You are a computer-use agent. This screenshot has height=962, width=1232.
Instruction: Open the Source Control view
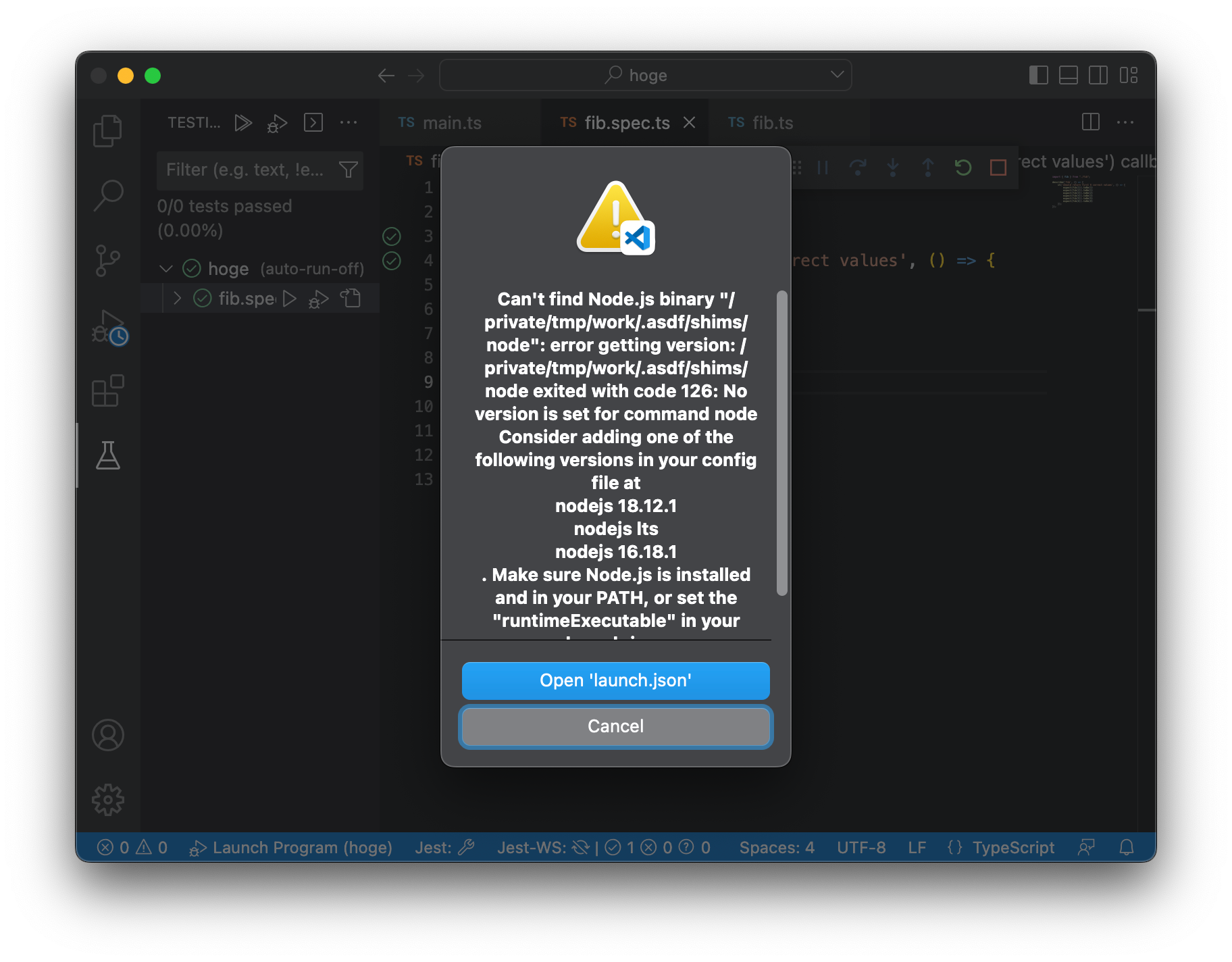pos(107,261)
